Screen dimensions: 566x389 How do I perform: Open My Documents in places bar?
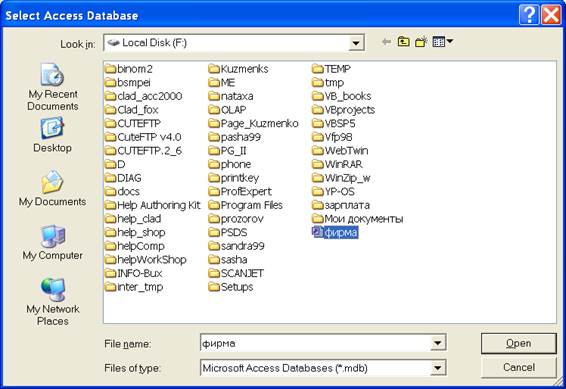52,188
